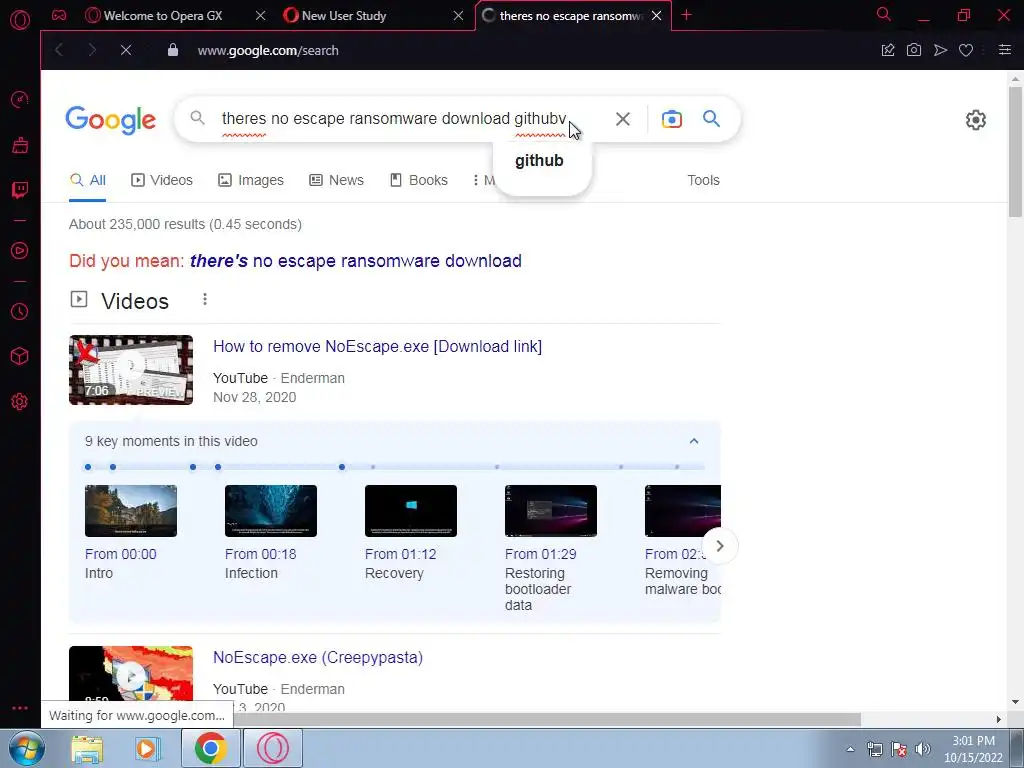The height and width of the screenshot is (768, 1024).
Task: Open Windows Explorer from taskbar
Action: tap(87, 748)
